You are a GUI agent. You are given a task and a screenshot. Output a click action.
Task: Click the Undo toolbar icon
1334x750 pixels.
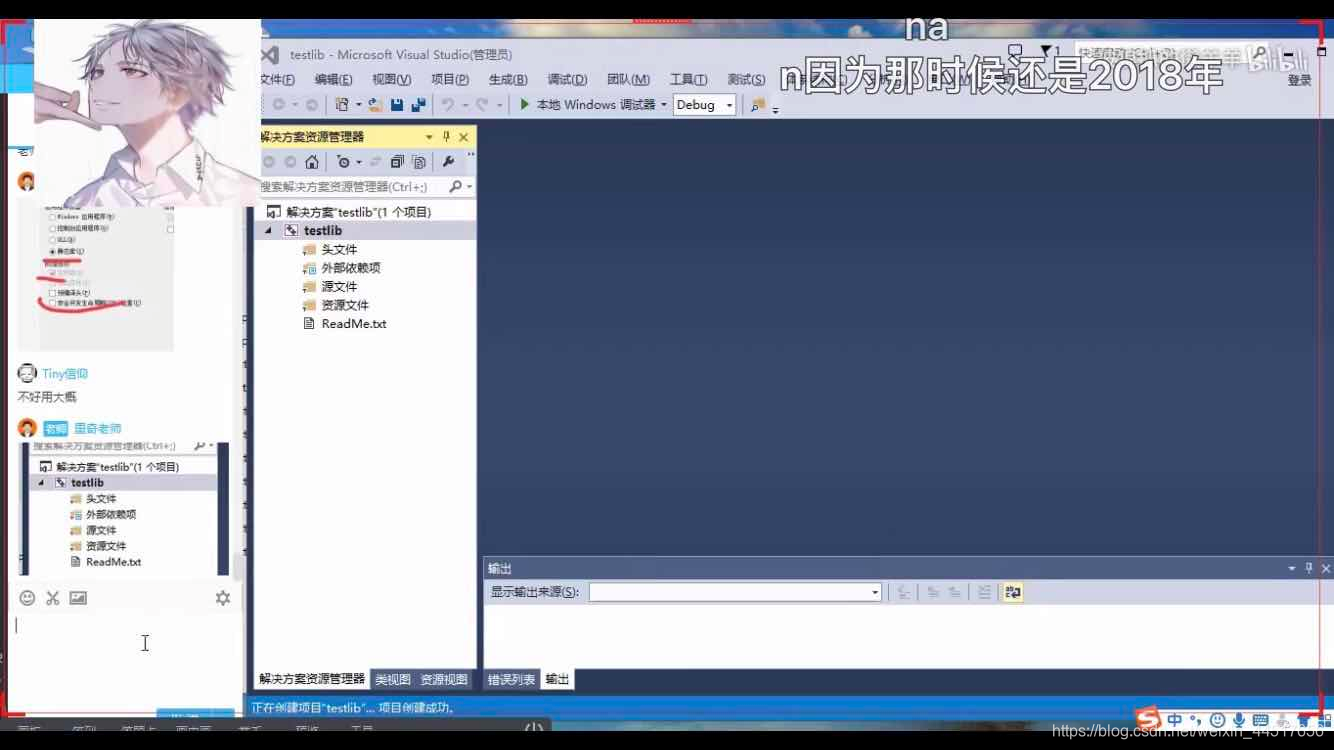pyautogui.click(x=448, y=105)
